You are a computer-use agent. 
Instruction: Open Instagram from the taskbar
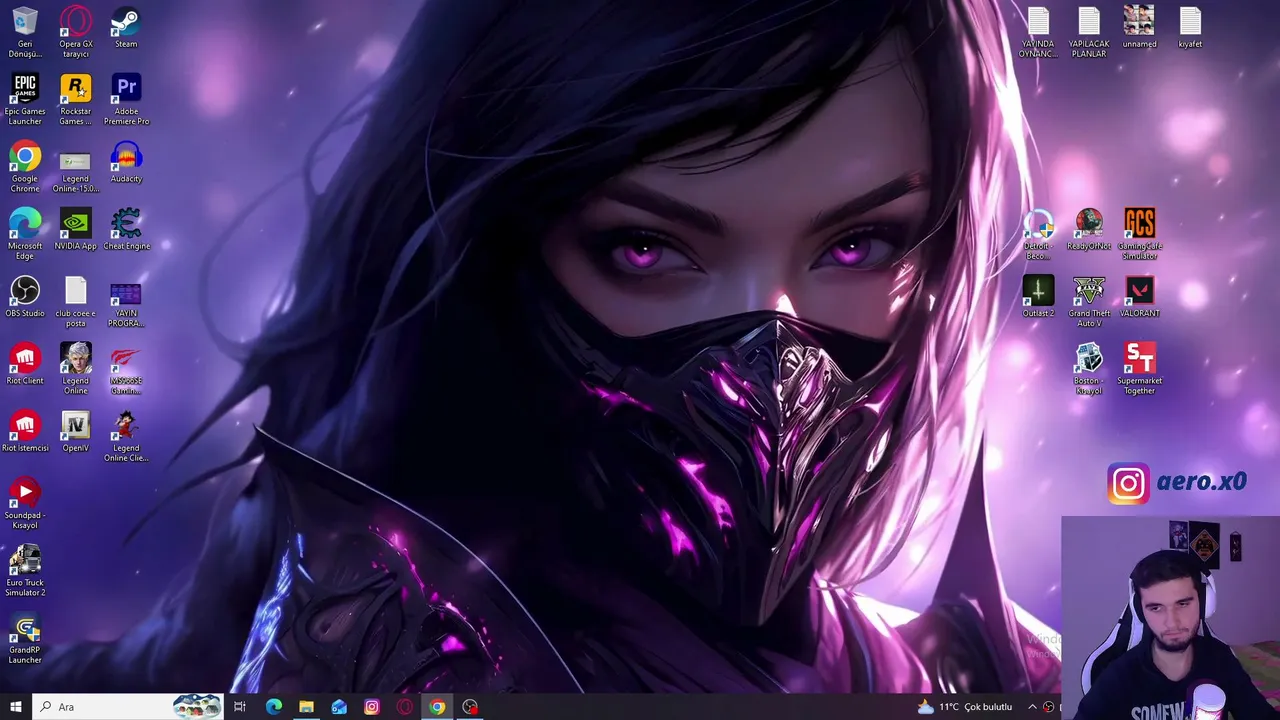tap(372, 707)
